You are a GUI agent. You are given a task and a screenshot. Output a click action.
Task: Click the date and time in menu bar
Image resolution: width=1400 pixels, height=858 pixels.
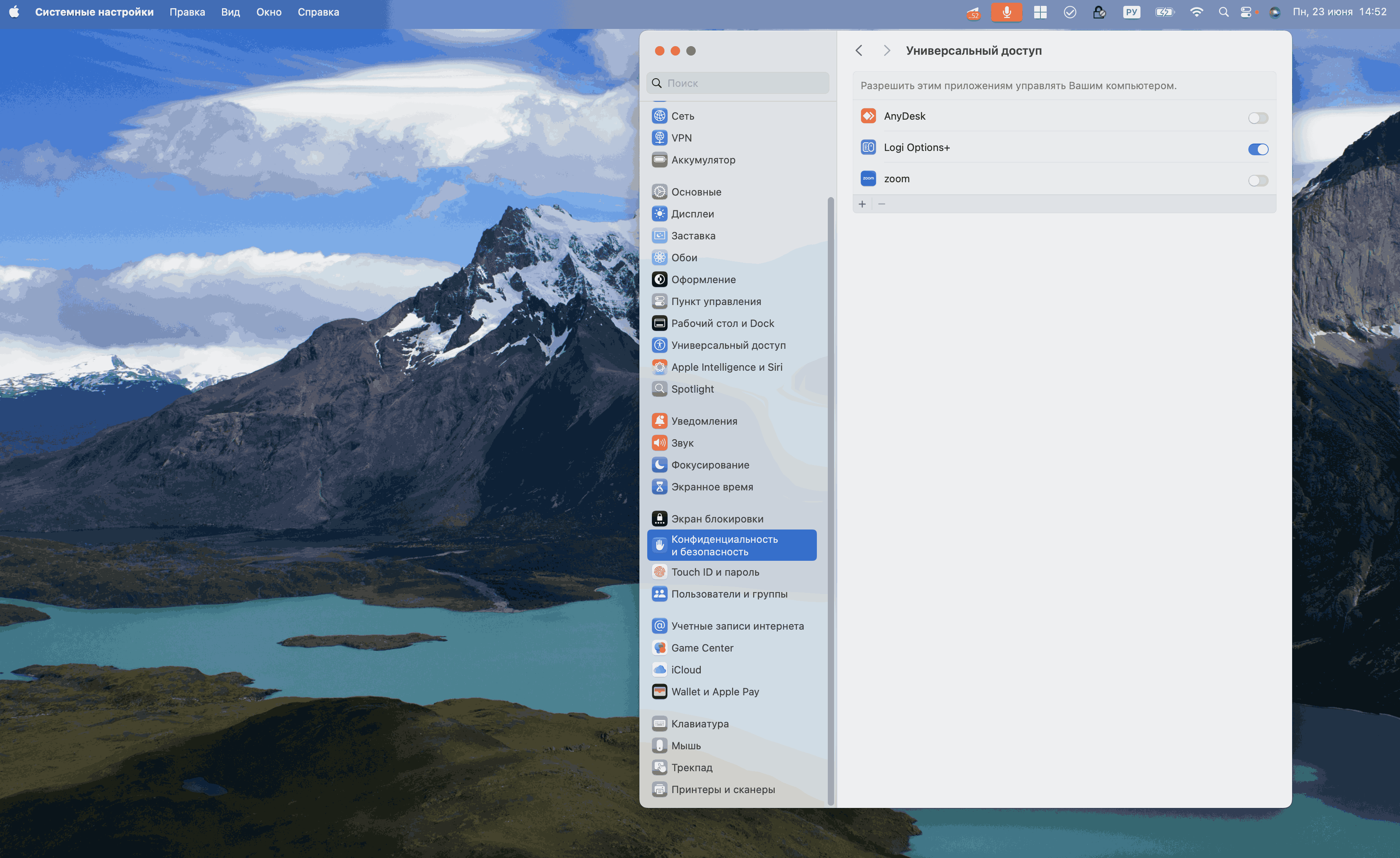click(x=1339, y=12)
